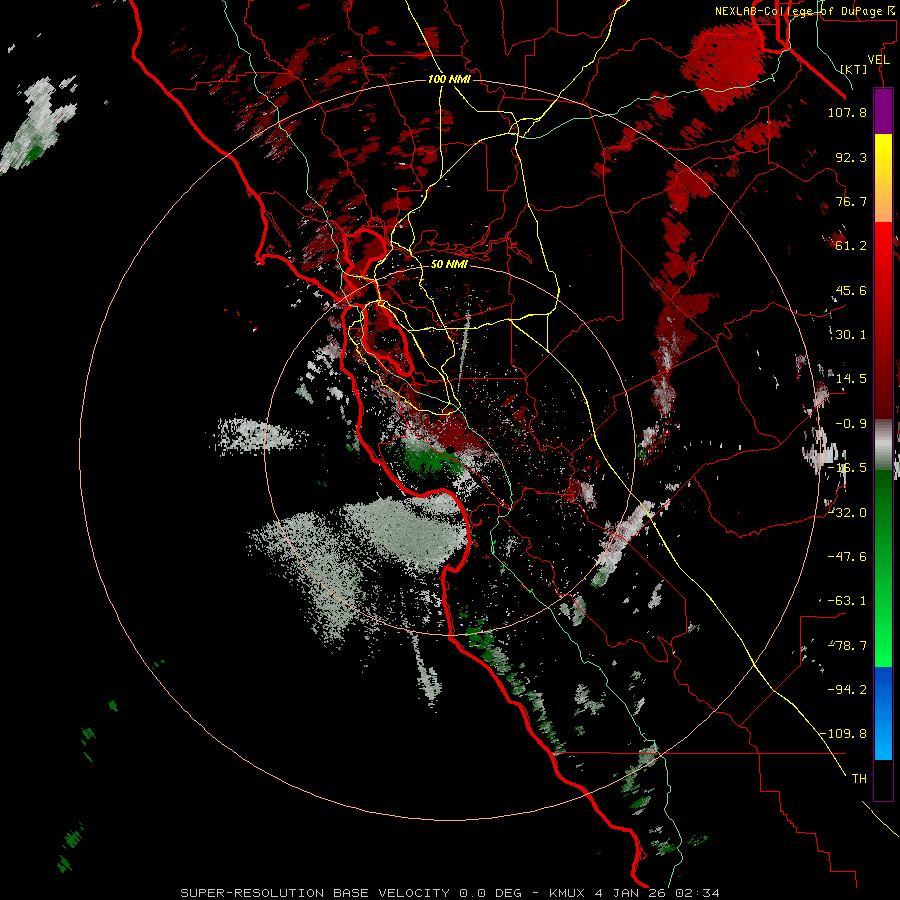Click the 30.1 velocity scale value

click(851, 335)
